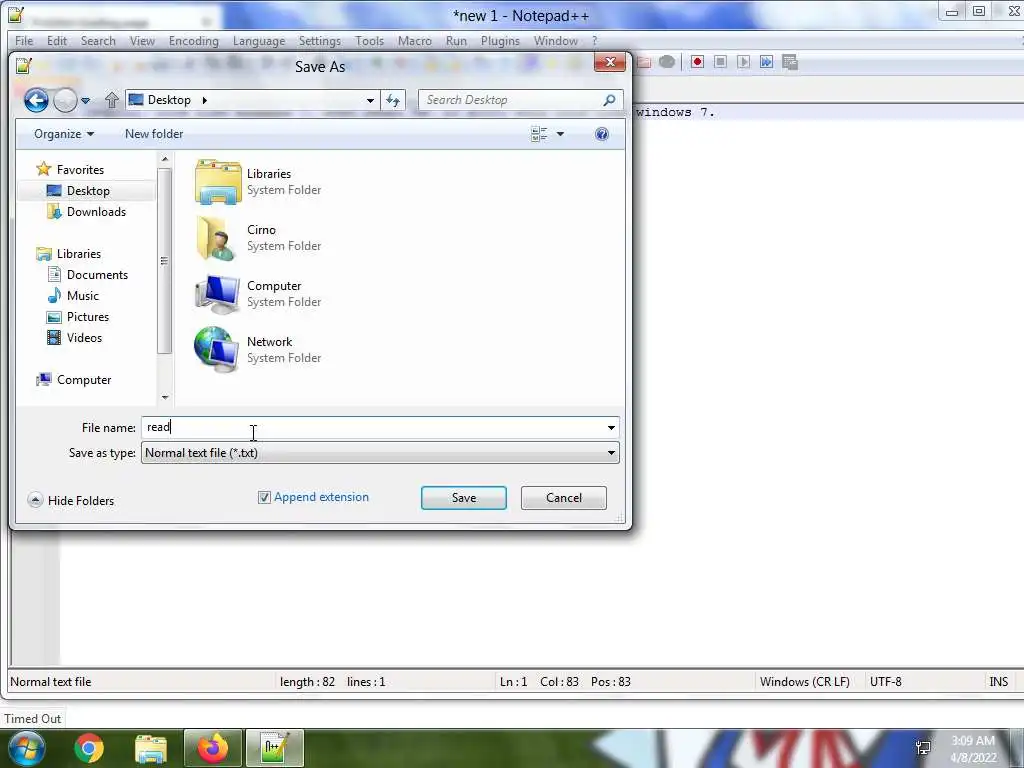
Task: Click UTF-8 encoding in status bar
Action: tap(886, 682)
